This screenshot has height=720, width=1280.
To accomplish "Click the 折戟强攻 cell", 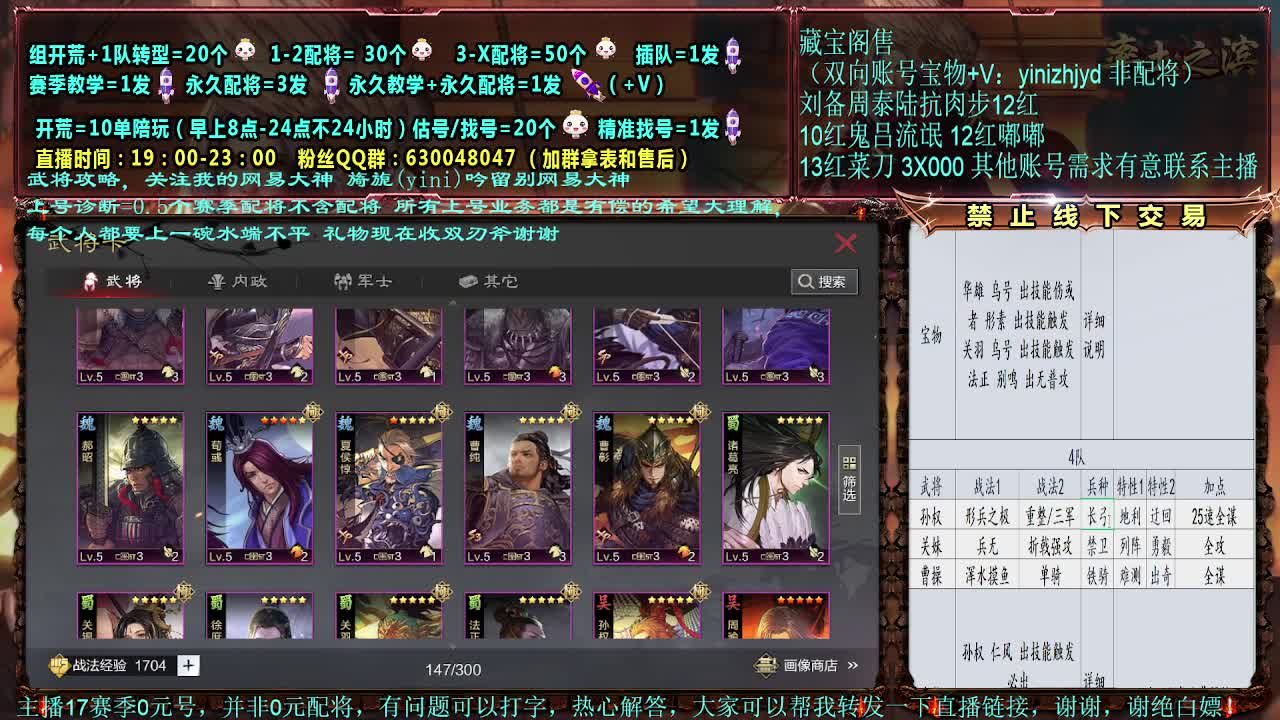I will pos(1050,546).
